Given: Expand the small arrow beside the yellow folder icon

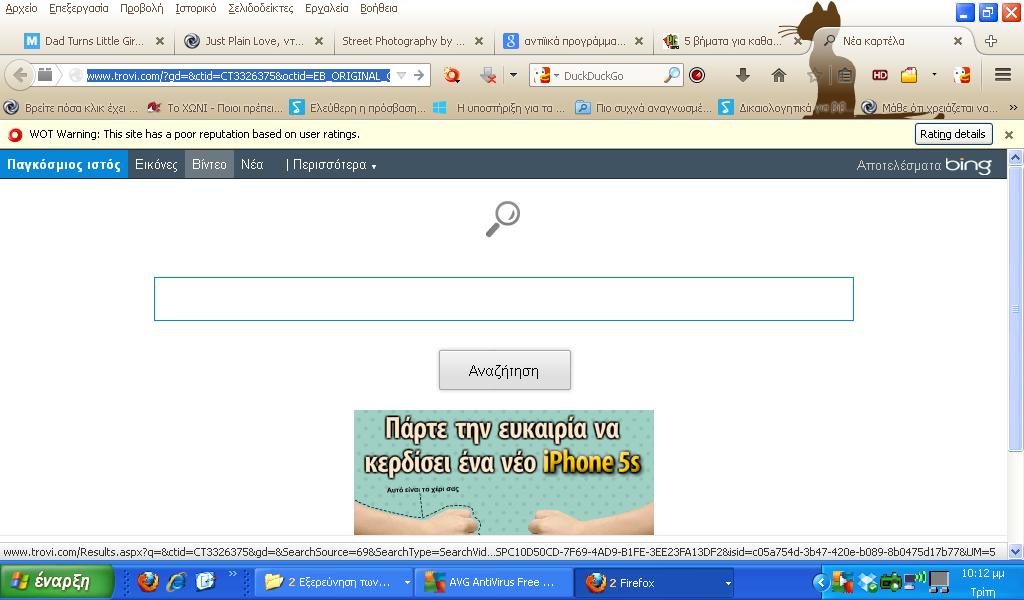Looking at the screenshot, I should (x=934, y=75).
